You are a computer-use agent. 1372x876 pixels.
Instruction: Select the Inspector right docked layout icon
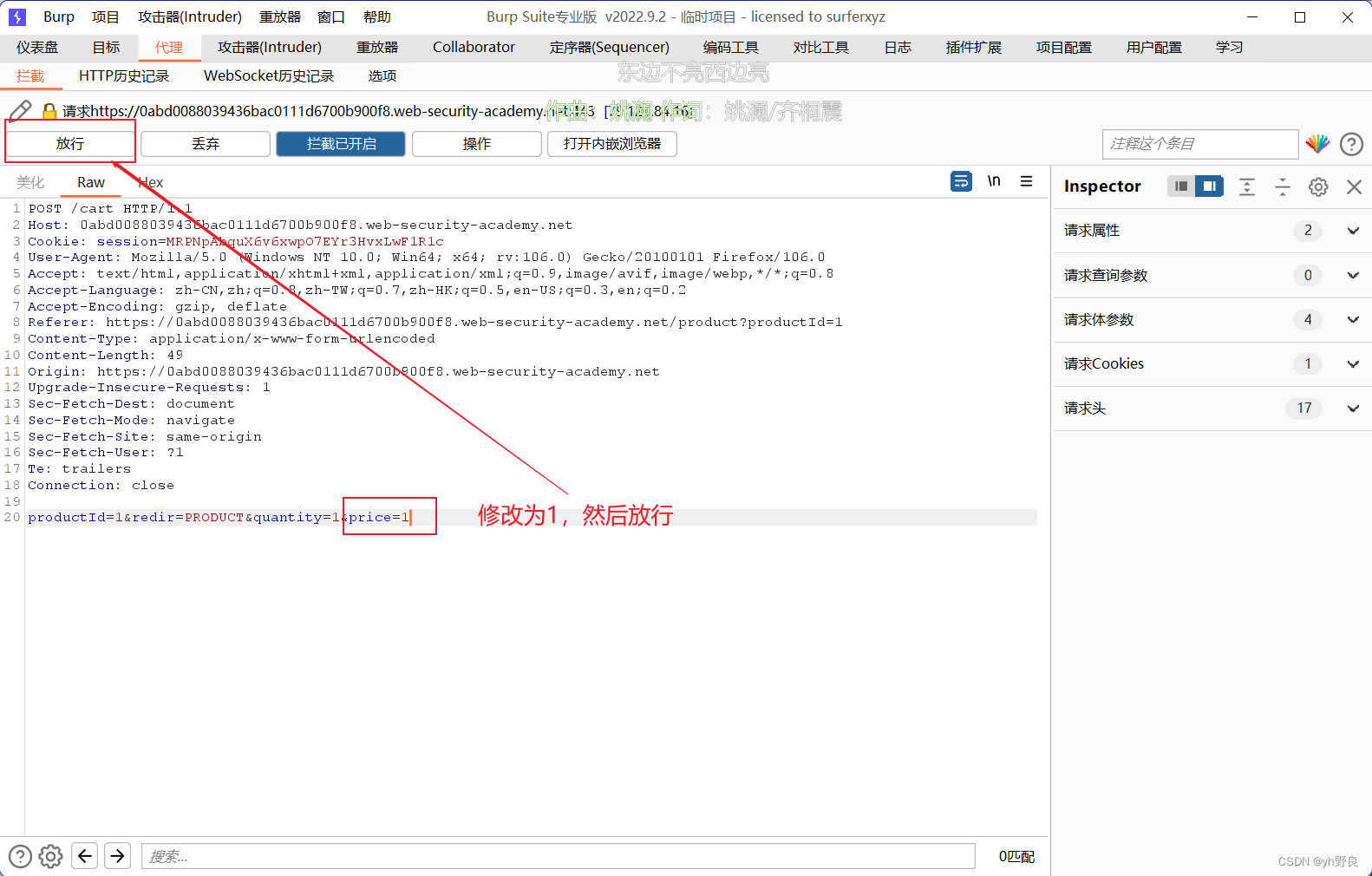[1209, 186]
